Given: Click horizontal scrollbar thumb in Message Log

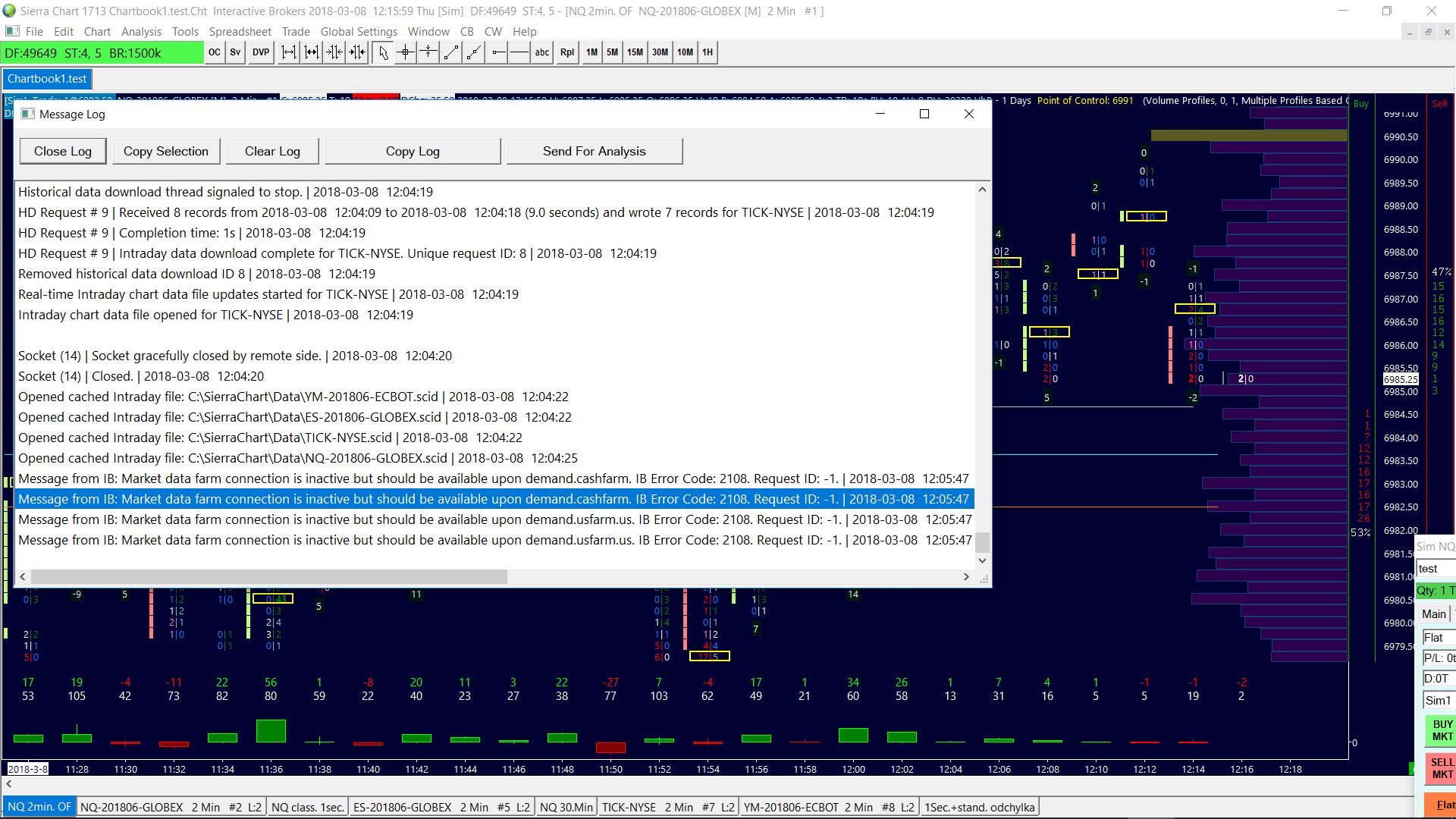Looking at the screenshot, I should click(268, 577).
